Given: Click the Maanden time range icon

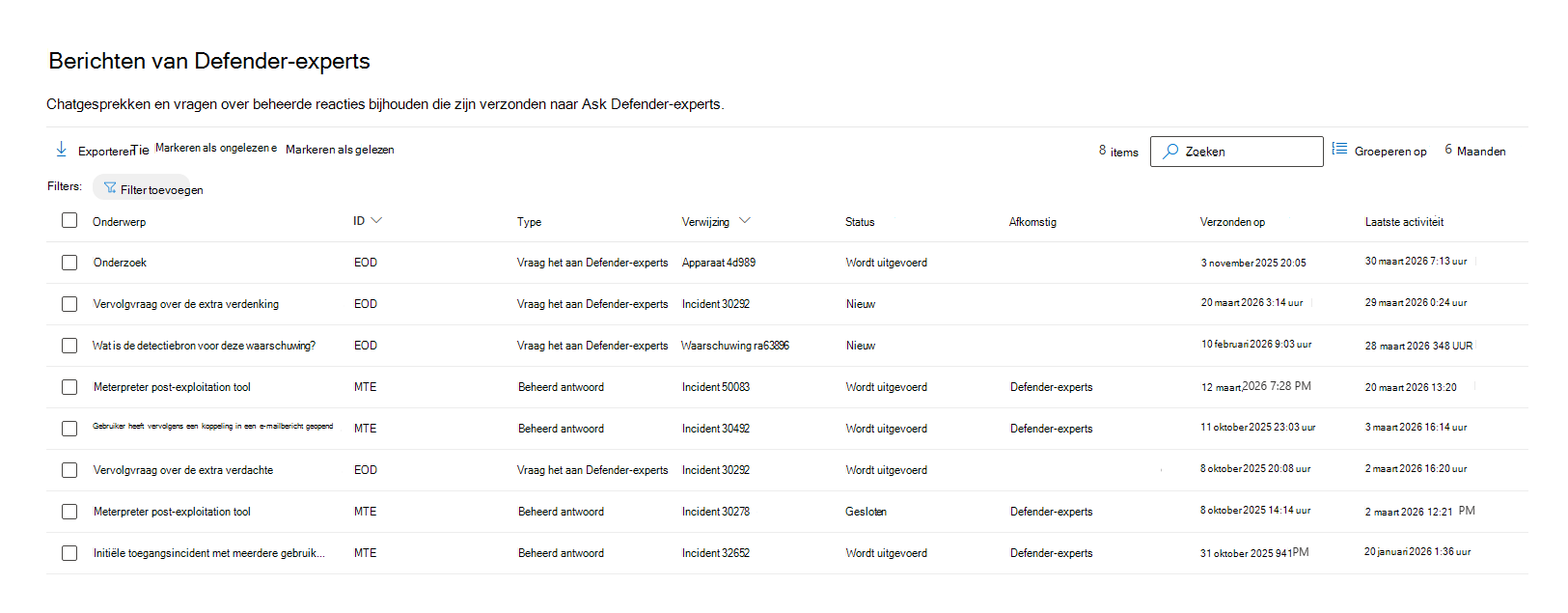Looking at the screenshot, I should 1448,150.
